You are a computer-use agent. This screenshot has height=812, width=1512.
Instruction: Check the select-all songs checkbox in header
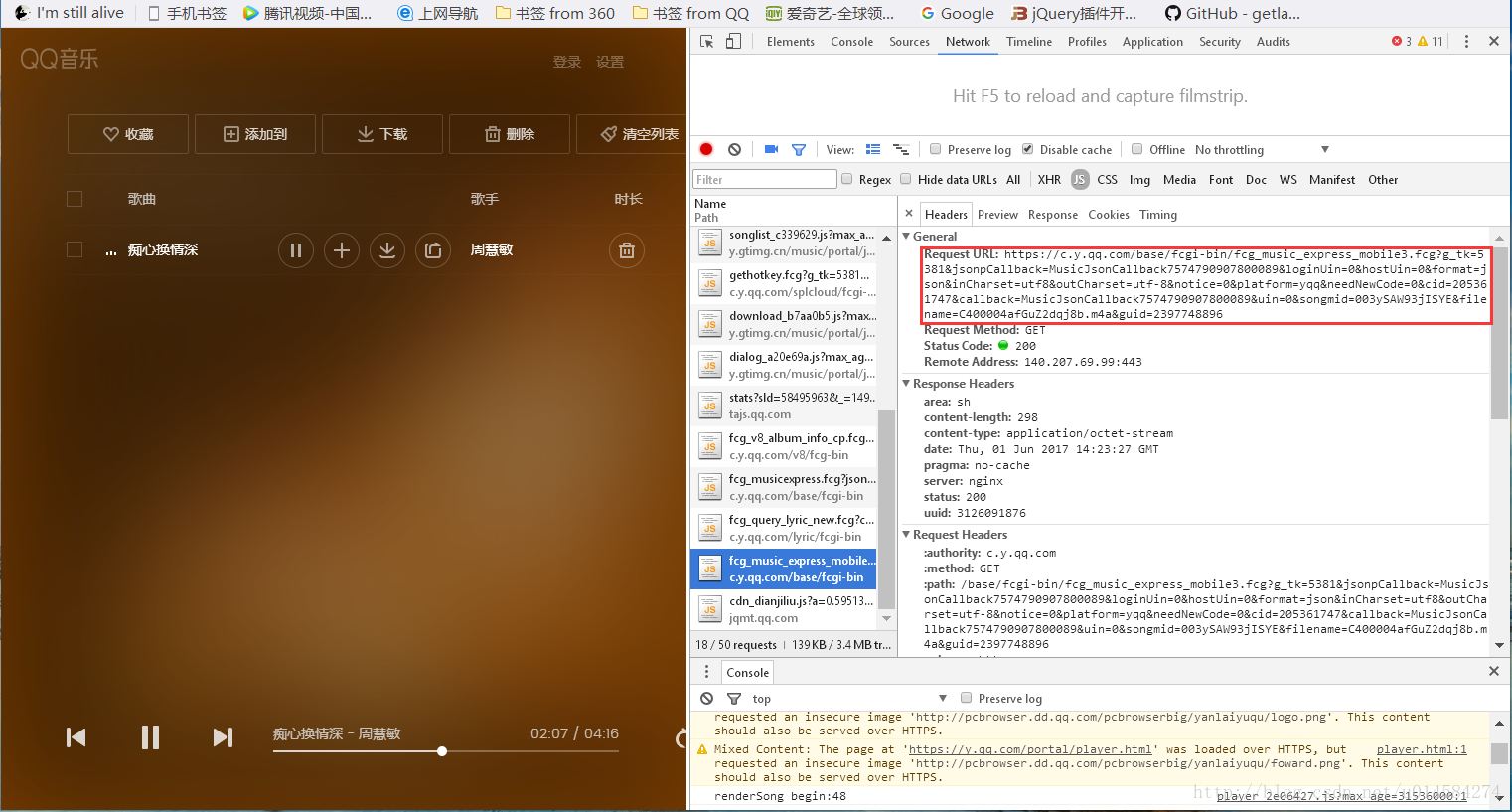(x=75, y=199)
